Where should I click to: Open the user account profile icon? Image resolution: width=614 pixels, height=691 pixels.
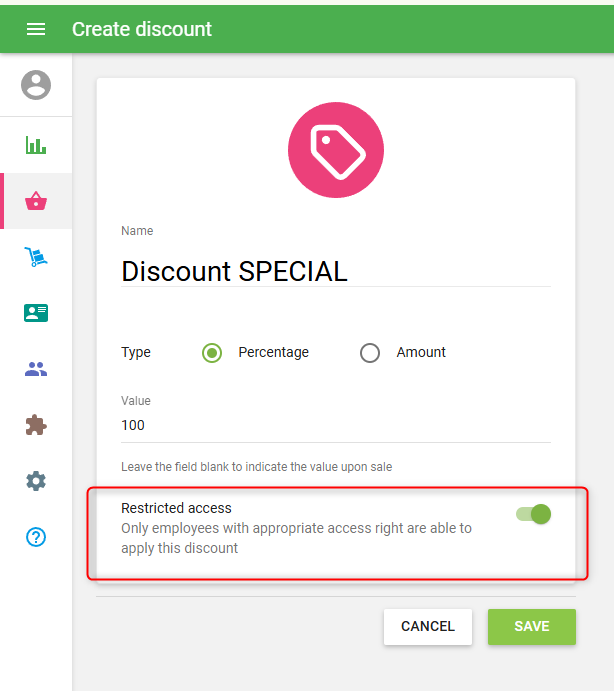pos(36,85)
